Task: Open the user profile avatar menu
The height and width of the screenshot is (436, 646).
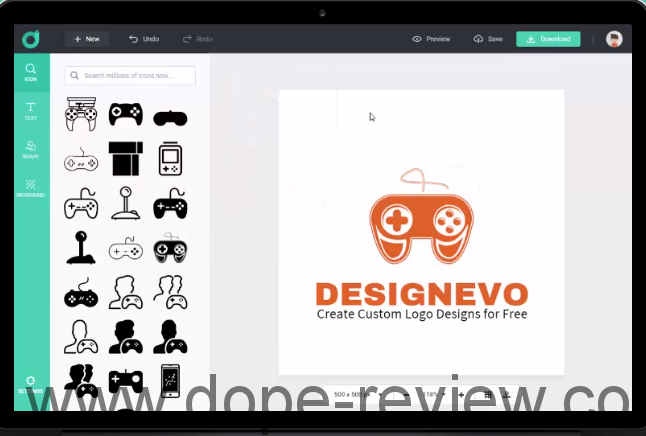Action: click(614, 39)
